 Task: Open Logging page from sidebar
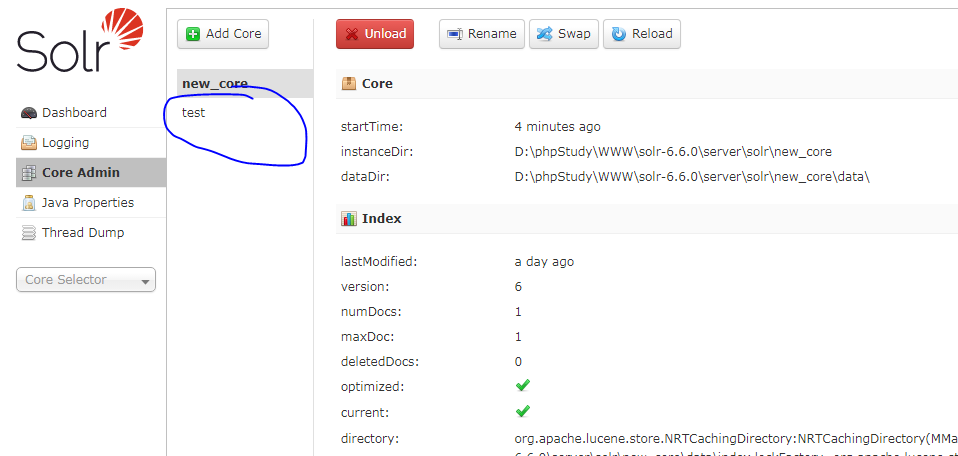click(91, 142)
